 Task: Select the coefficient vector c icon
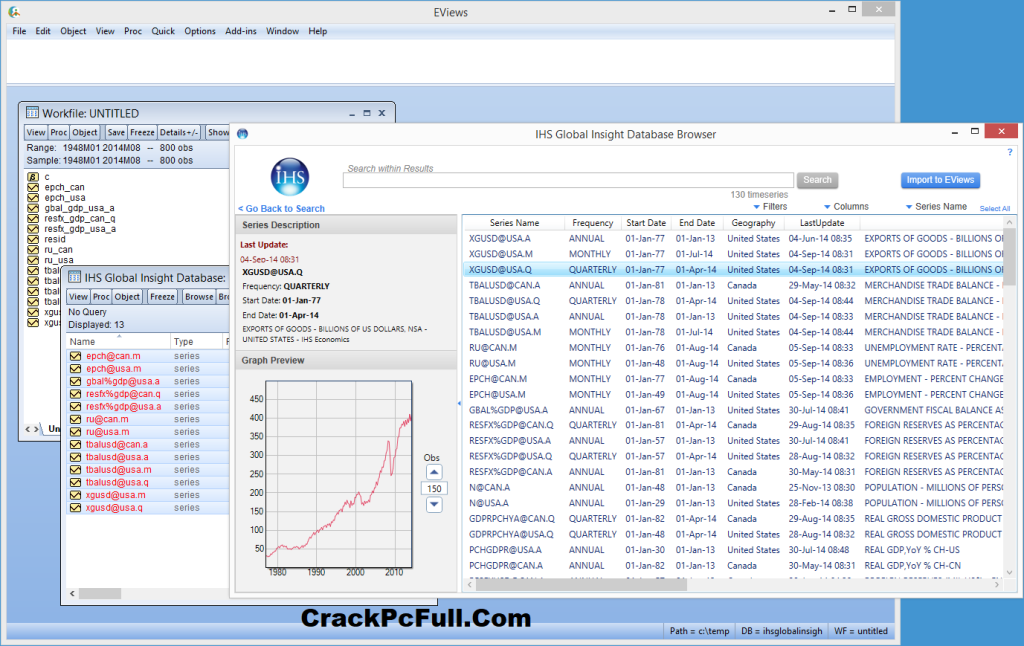click(x=32, y=176)
